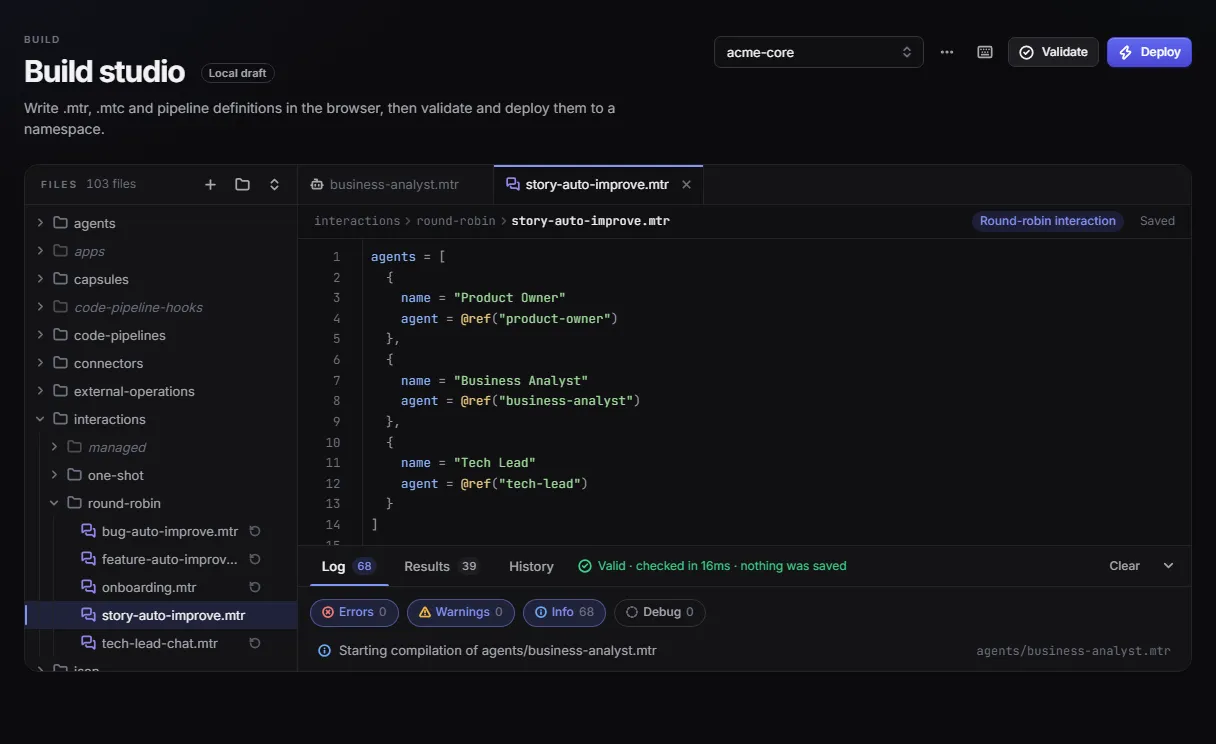The image size is (1216, 744).
Task: Select the story-auto-improve.mtr editor tab
Action: [x=598, y=184]
